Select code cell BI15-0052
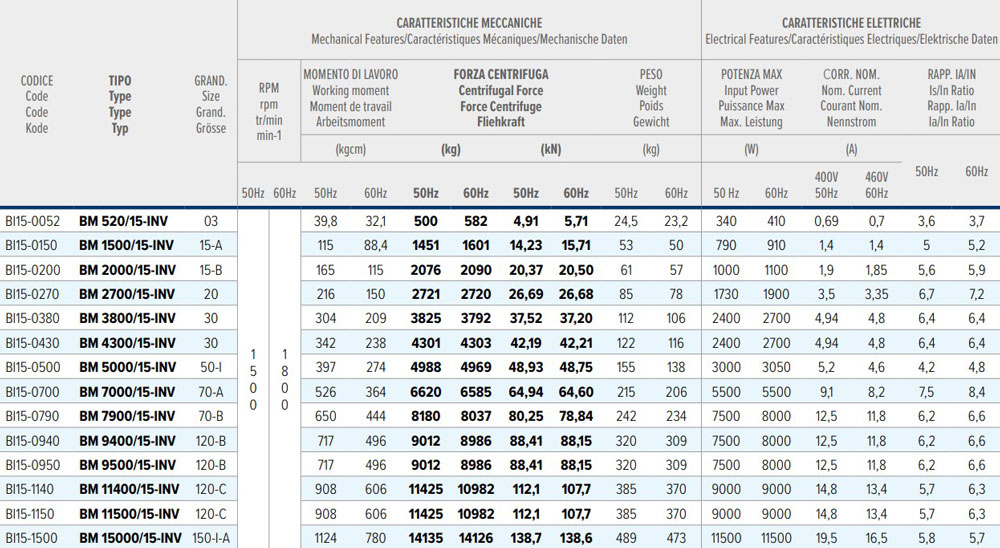This screenshot has width=1000, height=548. pyautogui.click(x=33, y=221)
